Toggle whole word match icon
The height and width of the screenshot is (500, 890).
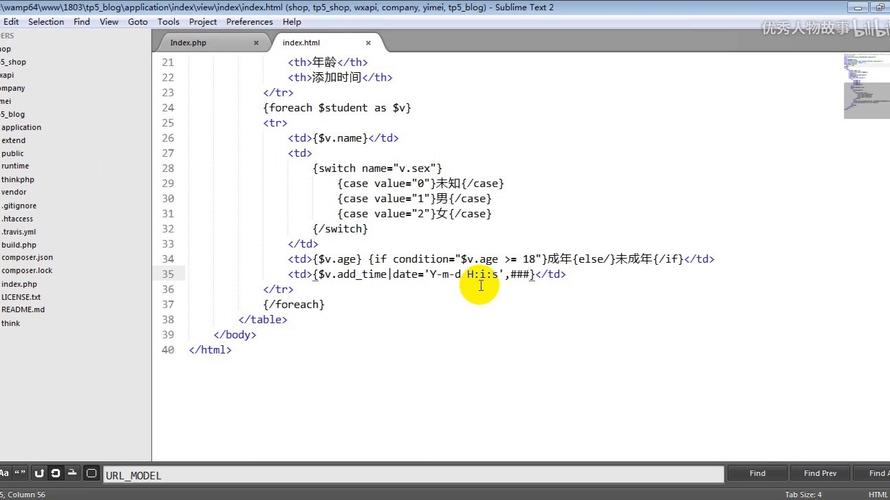[x=21, y=473]
